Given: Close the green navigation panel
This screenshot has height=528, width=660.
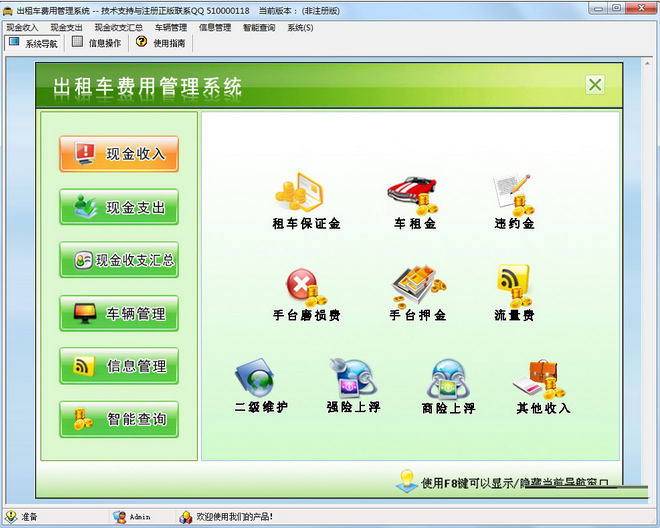Looking at the screenshot, I should [595, 85].
